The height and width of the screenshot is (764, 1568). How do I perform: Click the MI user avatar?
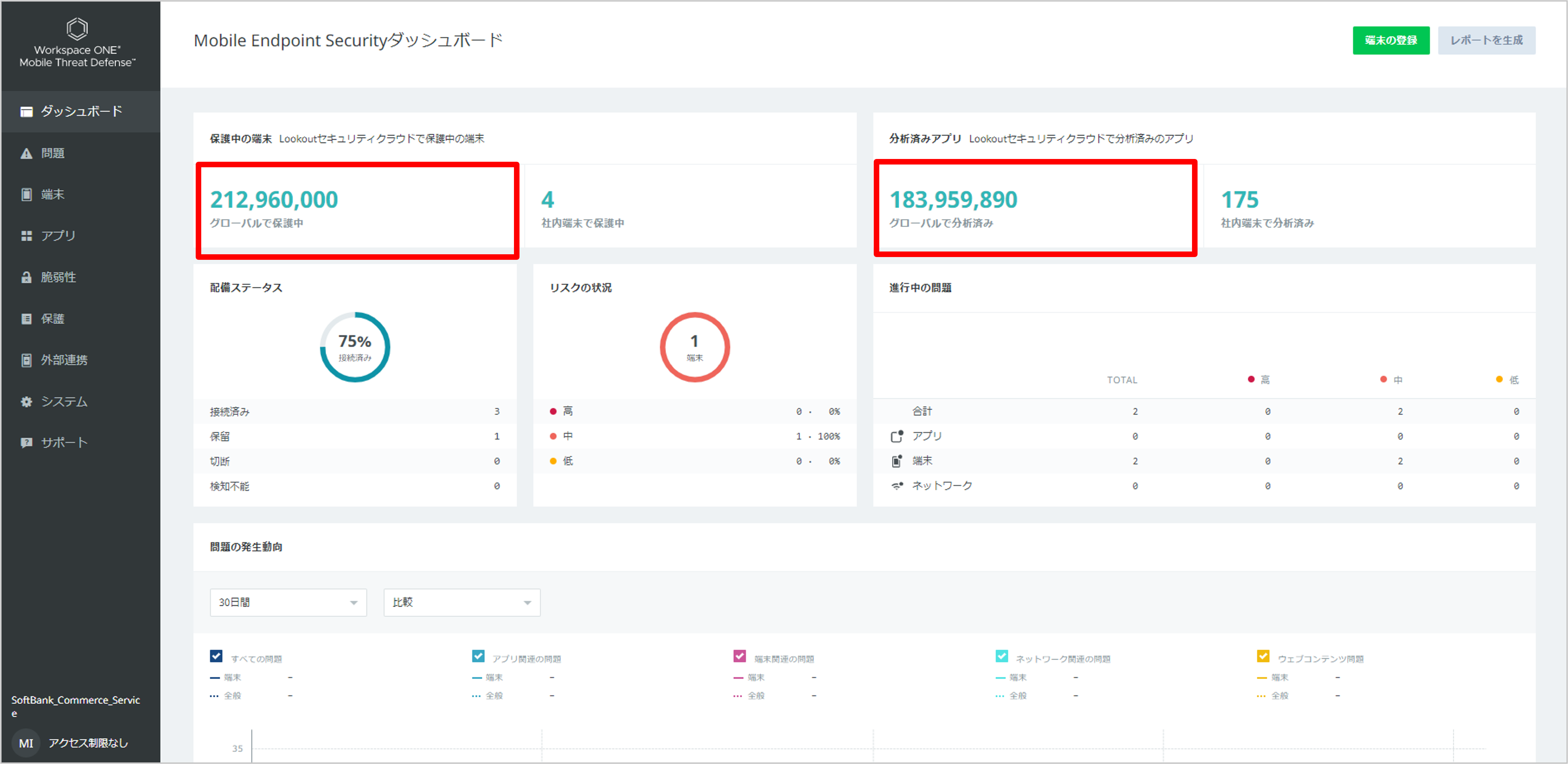(26, 743)
